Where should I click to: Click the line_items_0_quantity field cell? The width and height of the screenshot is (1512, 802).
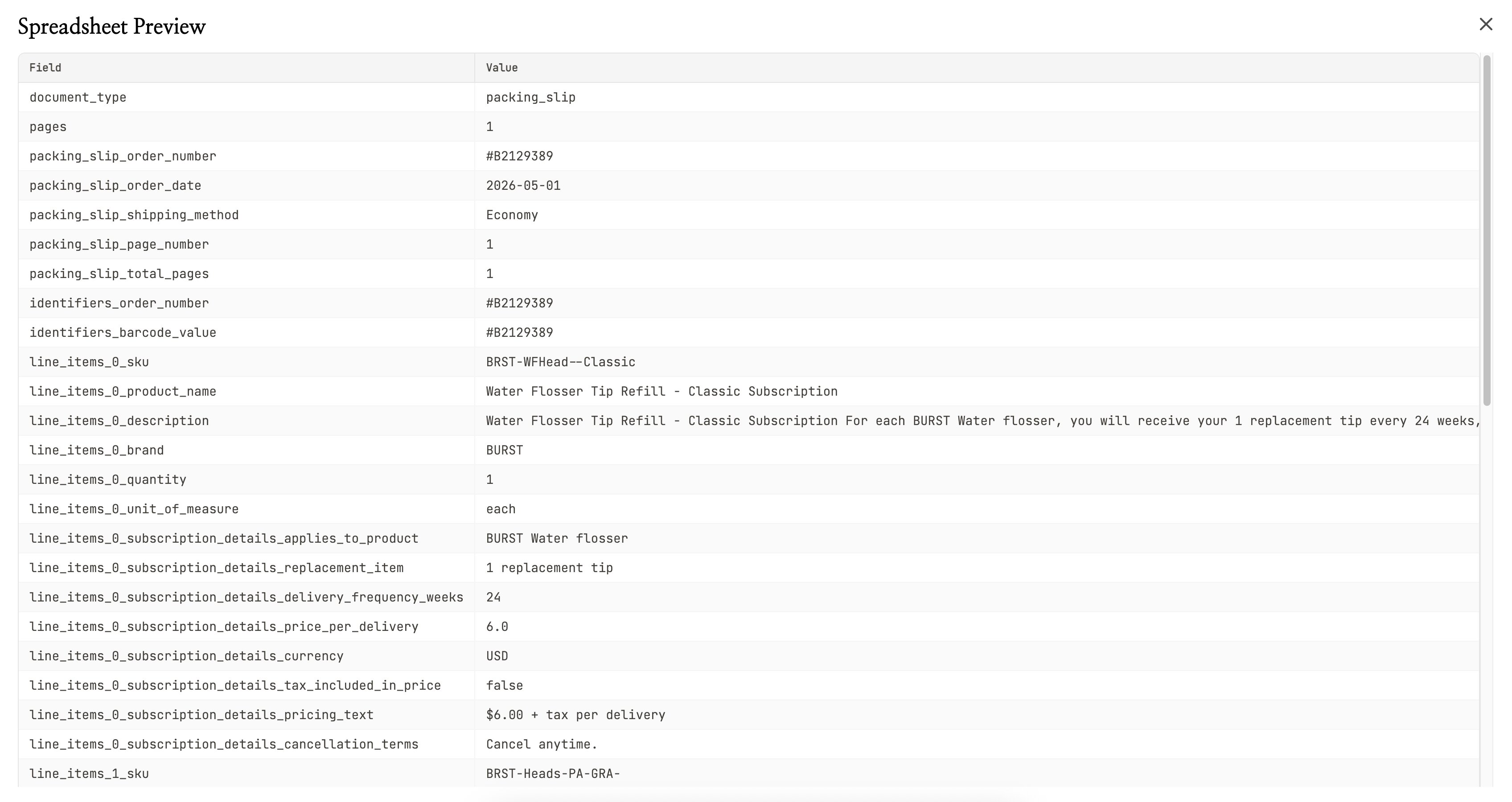247,479
